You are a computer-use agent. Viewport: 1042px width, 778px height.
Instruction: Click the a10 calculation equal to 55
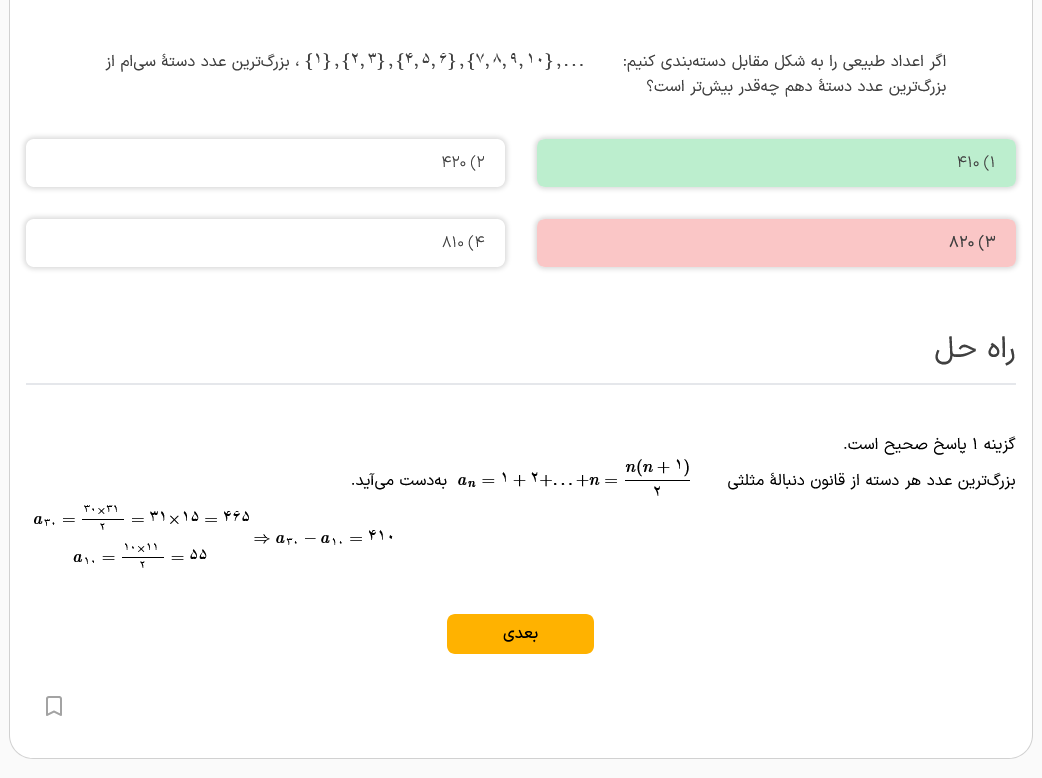tap(140, 556)
